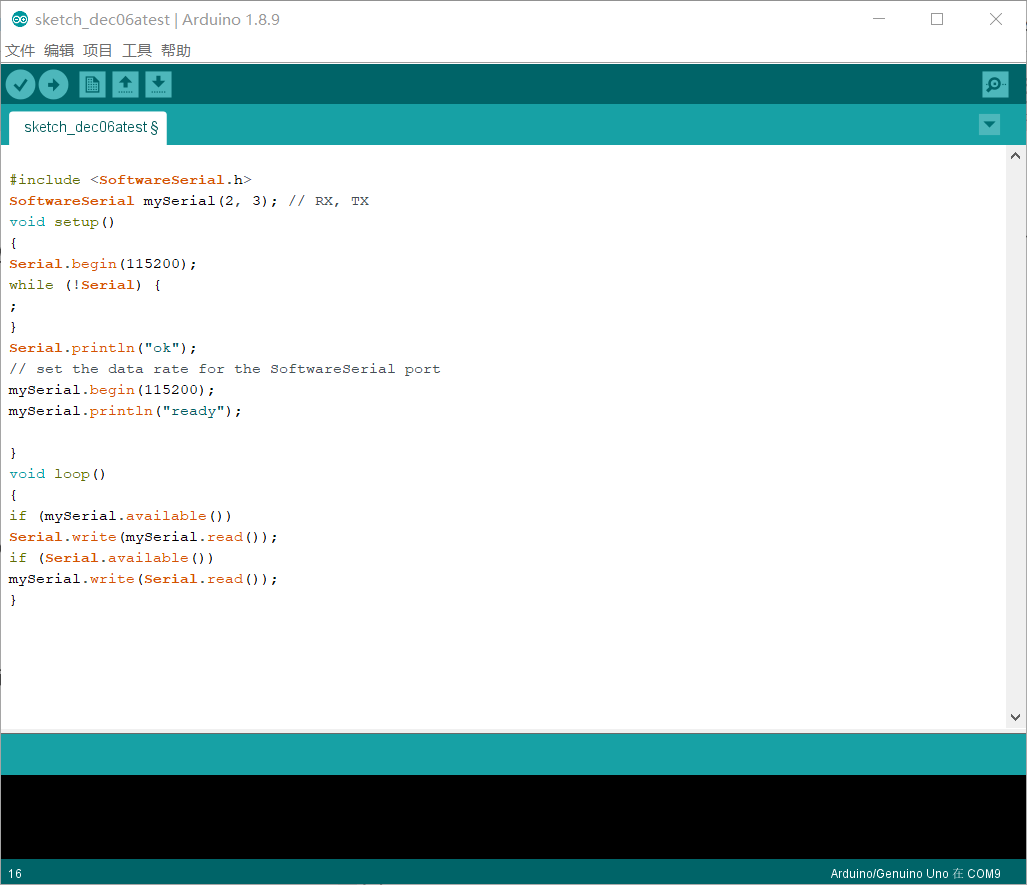Click the scrollbar down arrow

1016,716
